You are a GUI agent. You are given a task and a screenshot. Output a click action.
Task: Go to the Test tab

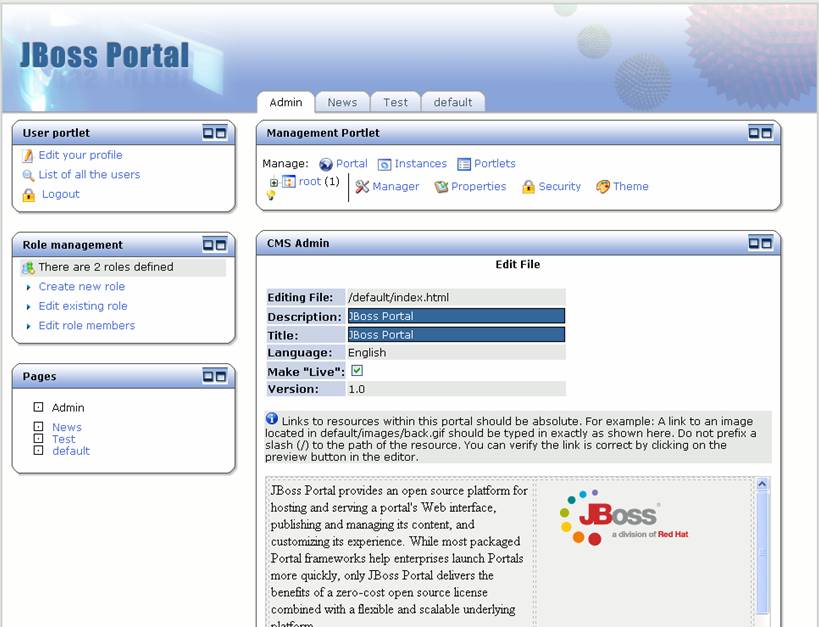point(395,102)
